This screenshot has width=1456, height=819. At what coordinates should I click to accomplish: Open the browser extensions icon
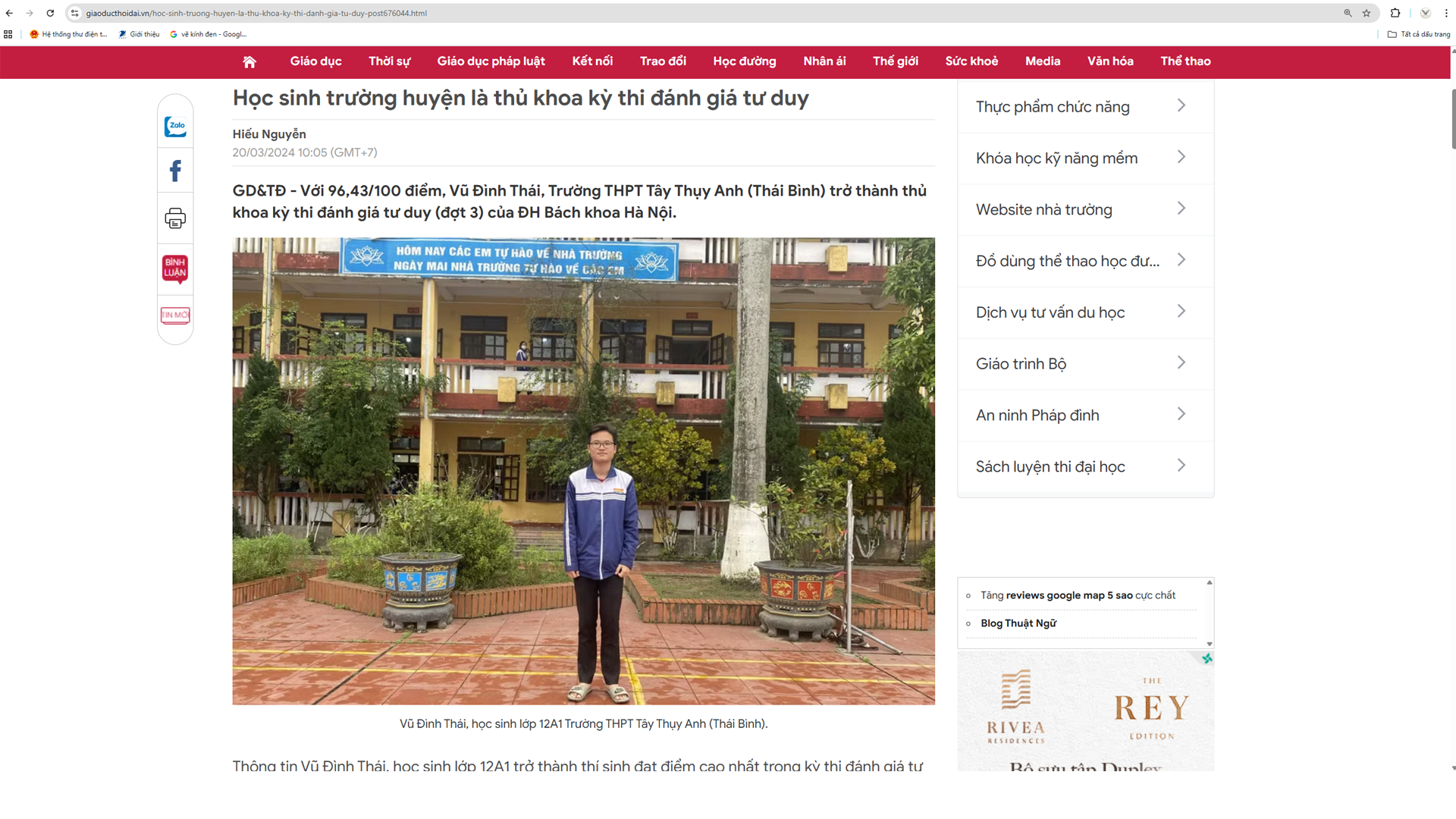[1395, 13]
